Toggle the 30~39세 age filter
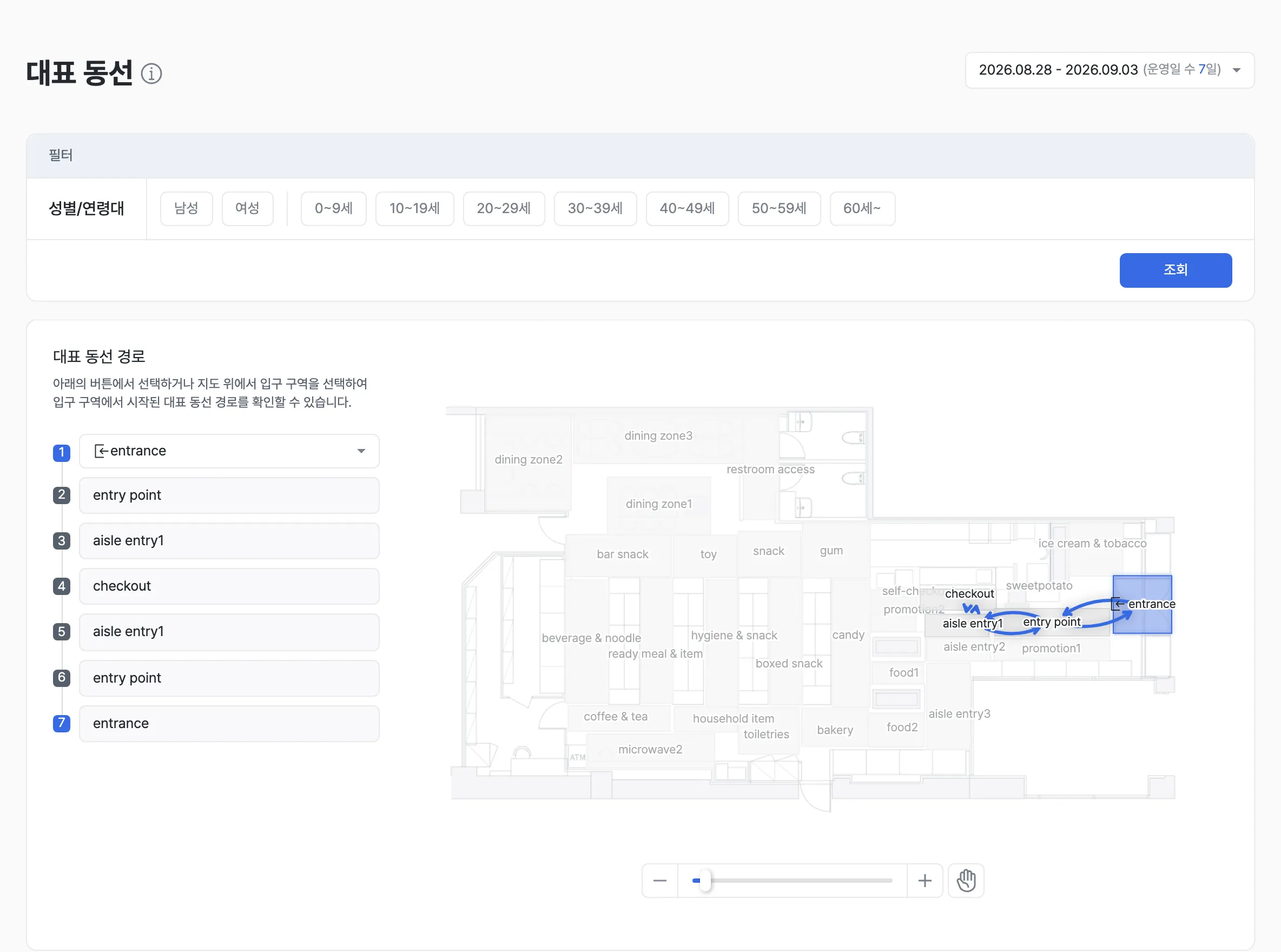 pyautogui.click(x=595, y=208)
